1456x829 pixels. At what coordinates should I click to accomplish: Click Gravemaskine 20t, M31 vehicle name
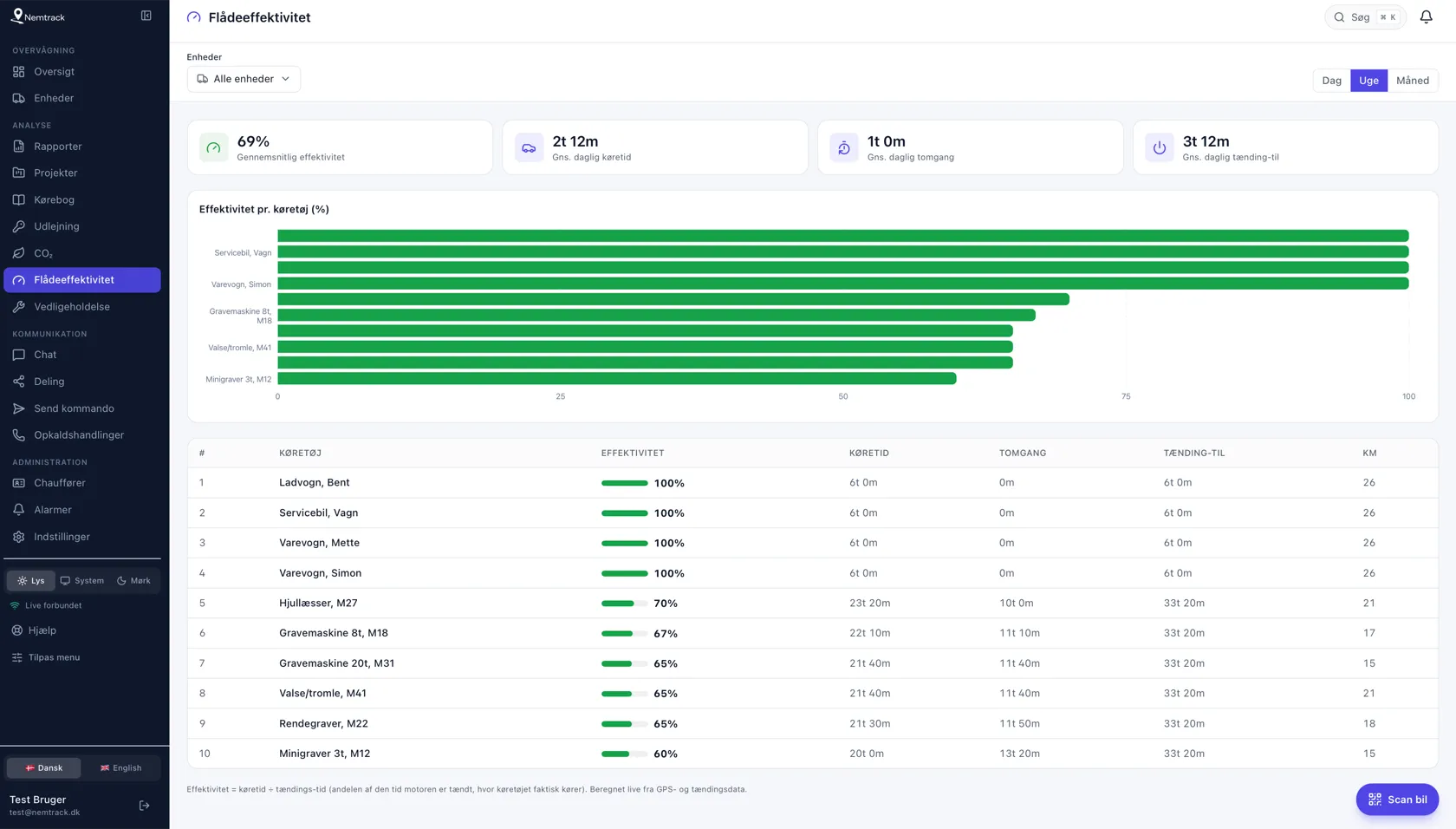pos(336,663)
